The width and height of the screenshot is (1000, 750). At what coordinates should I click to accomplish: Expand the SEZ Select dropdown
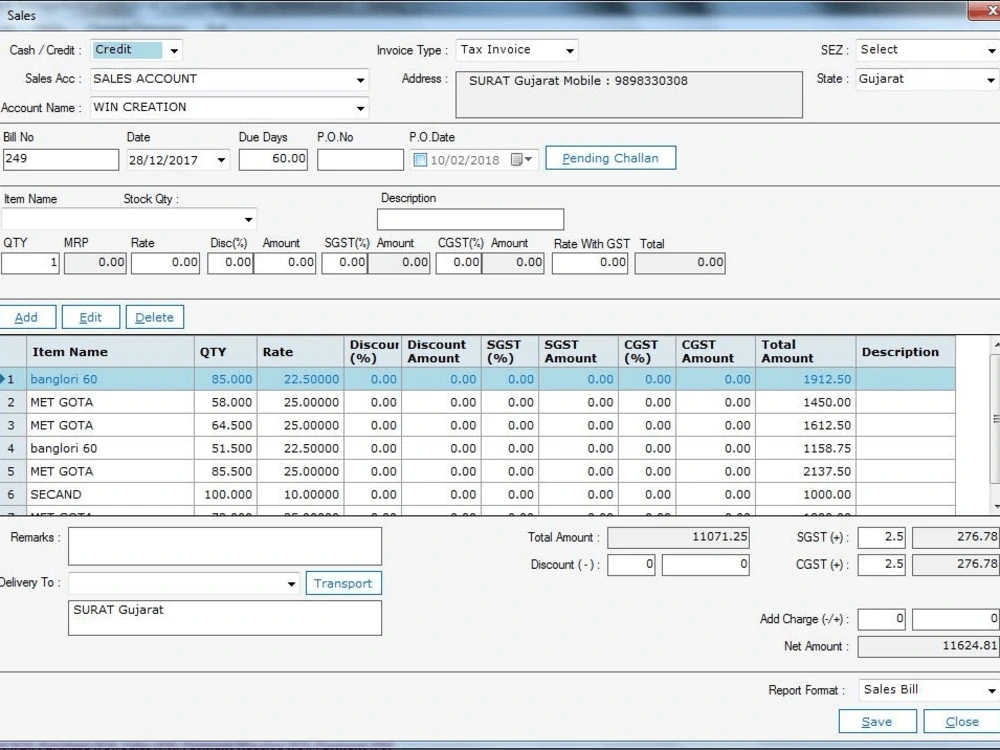tap(991, 50)
